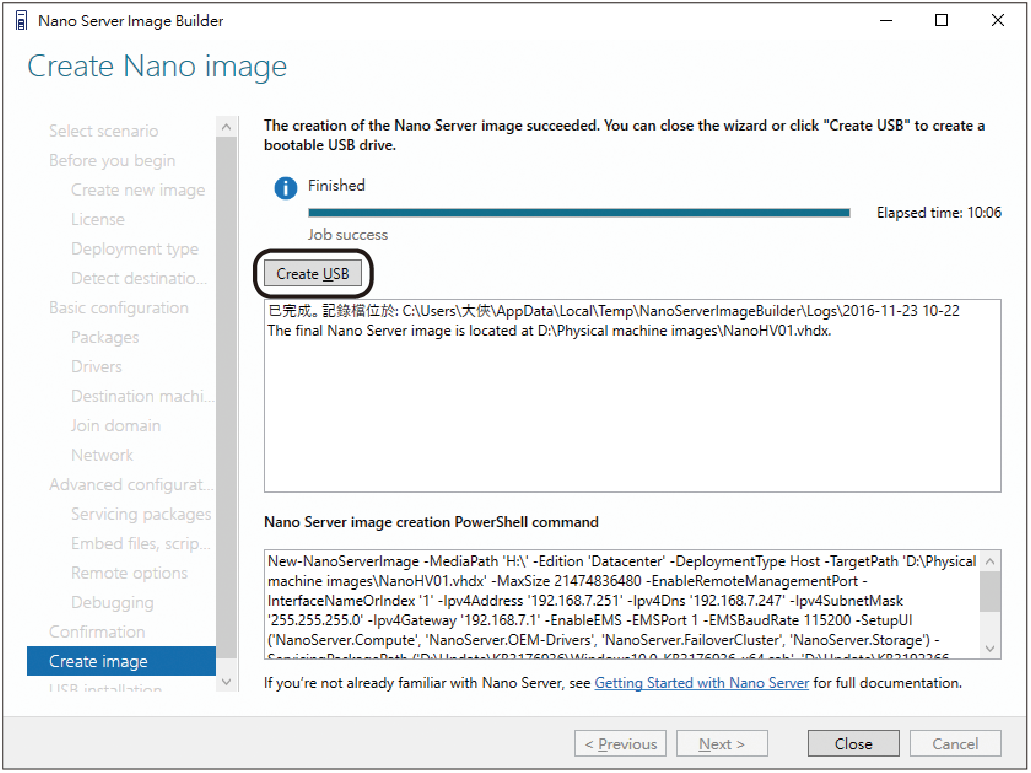
Task: Click the sidebar vertical scrollbar track
Action: coord(226,404)
